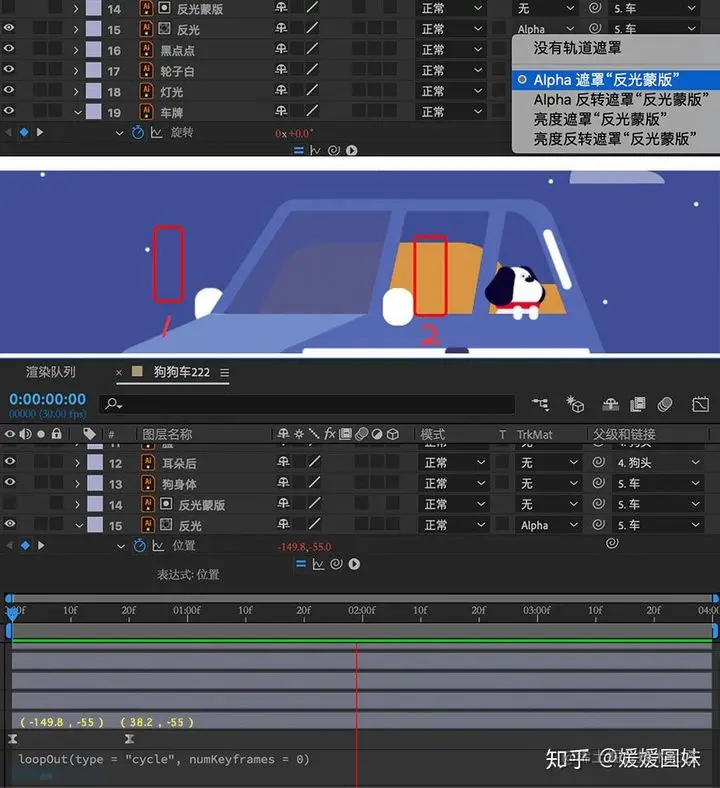The width and height of the screenshot is (720, 788).
Task: Click the lock column header icon
Action: [x=57, y=433]
